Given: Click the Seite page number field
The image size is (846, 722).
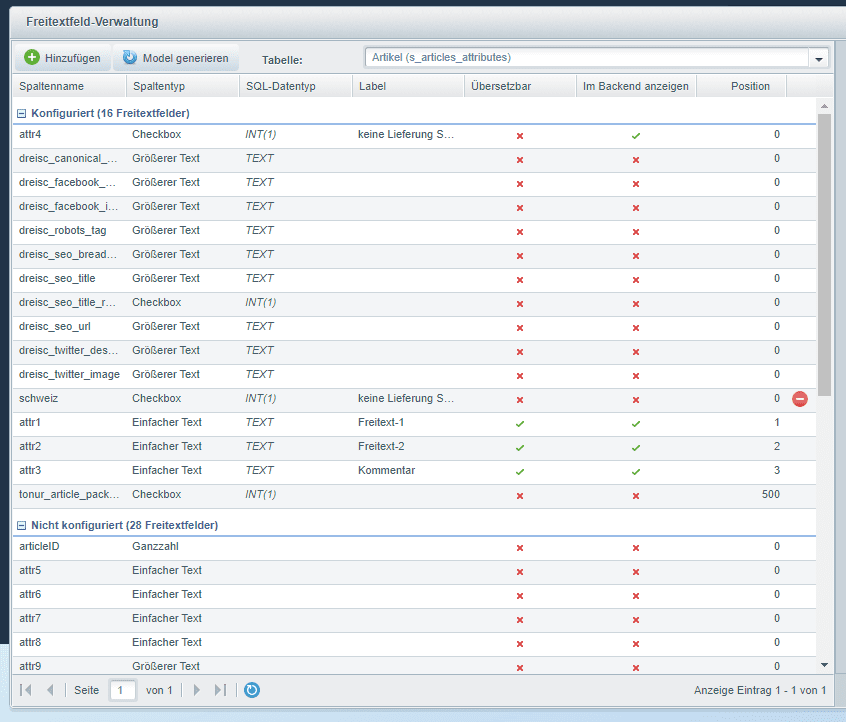Looking at the screenshot, I should click(x=123, y=690).
